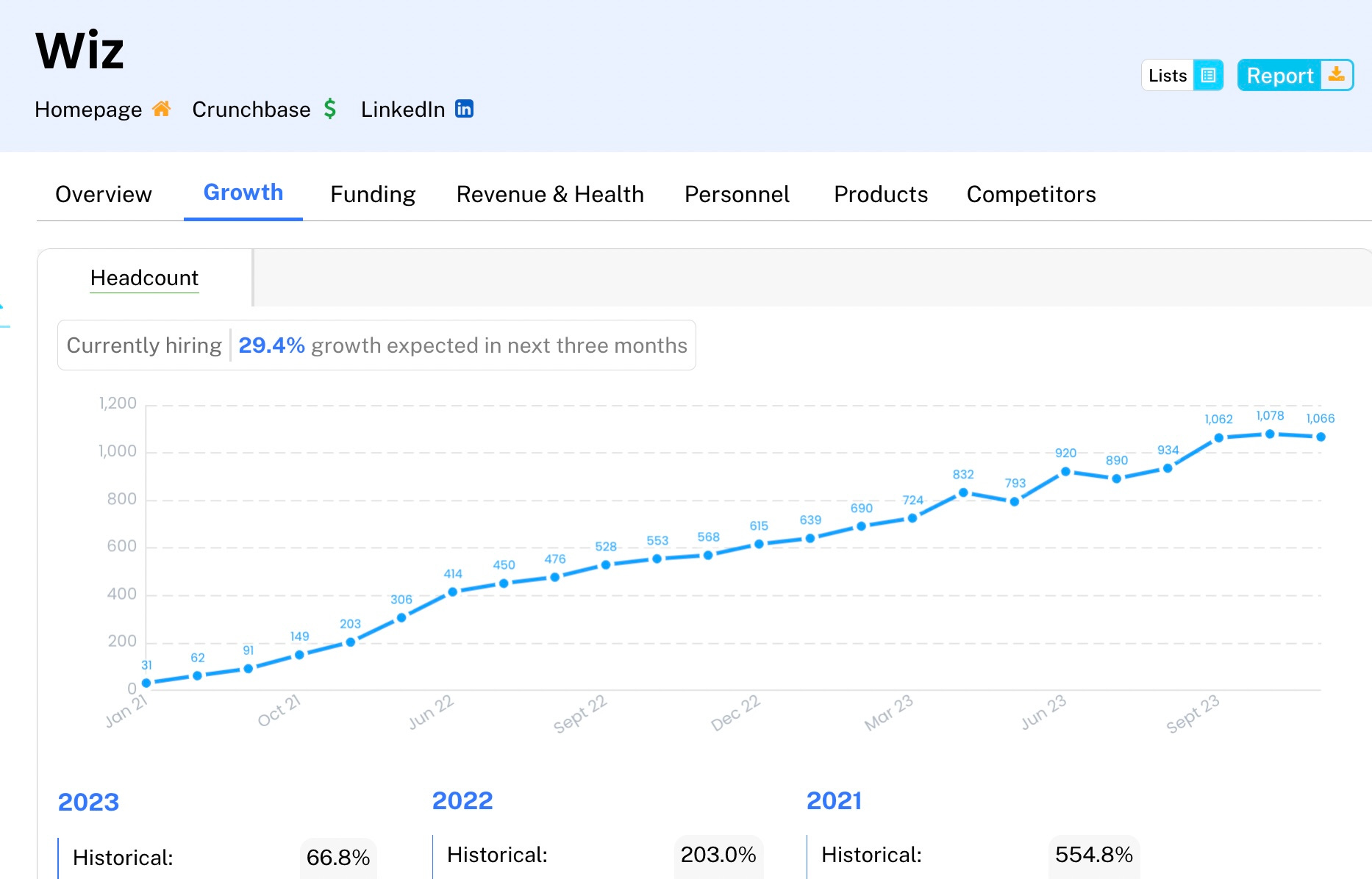Click the first data point labeled 31
This screenshot has width=1372, height=879.
pyautogui.click(x=146, y=684)
